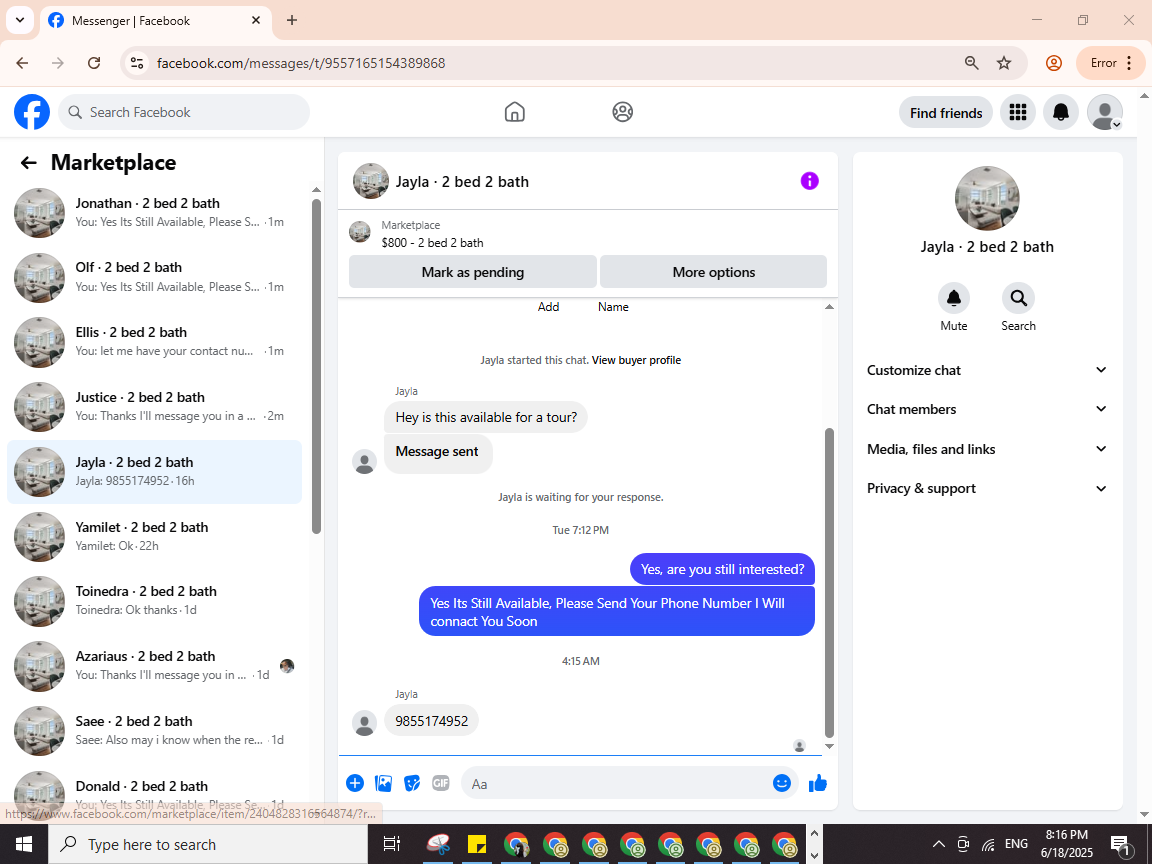
Task: Click the large Jayla listing thumbnail
Action: 987,198
